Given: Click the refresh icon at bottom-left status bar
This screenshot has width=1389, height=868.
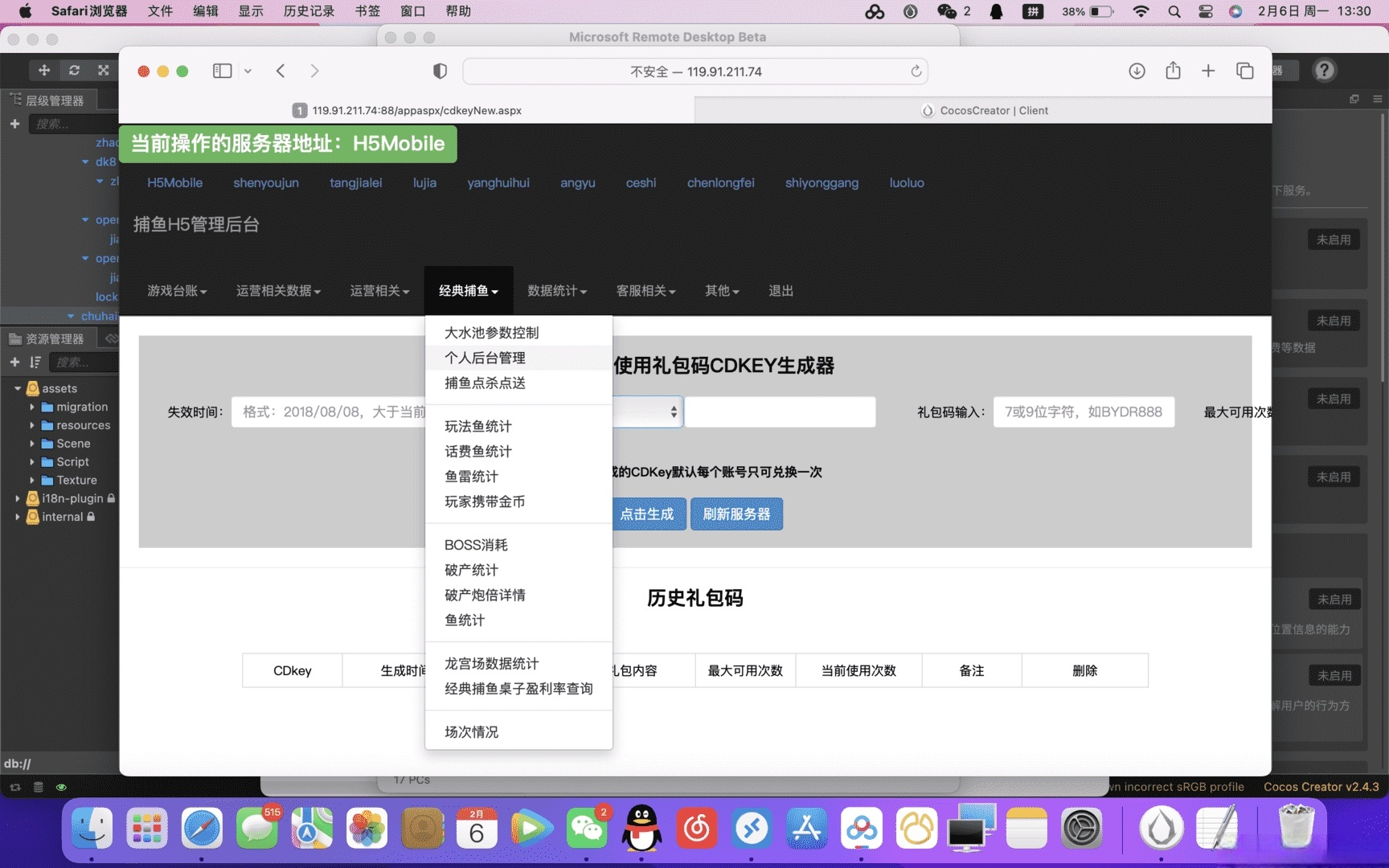Looking at the screenshot, I should (15, 788).
